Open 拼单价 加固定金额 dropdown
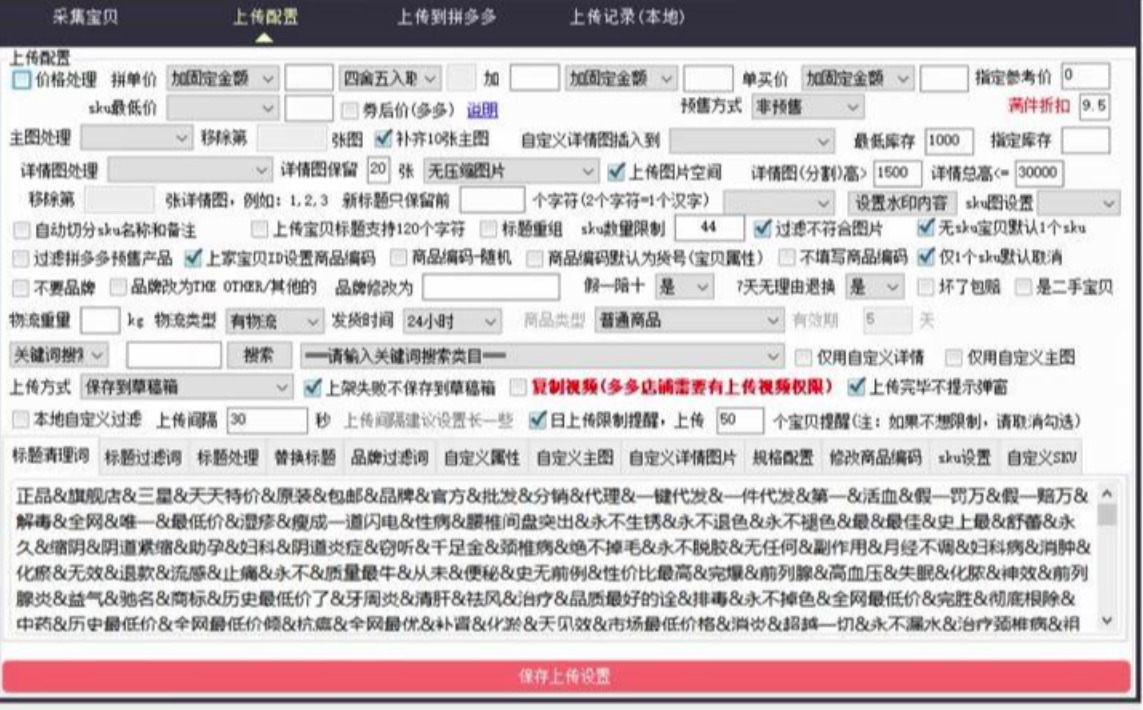Image resolution: width=1143 pixels, height=710 pixels. (x=222, y=78)
